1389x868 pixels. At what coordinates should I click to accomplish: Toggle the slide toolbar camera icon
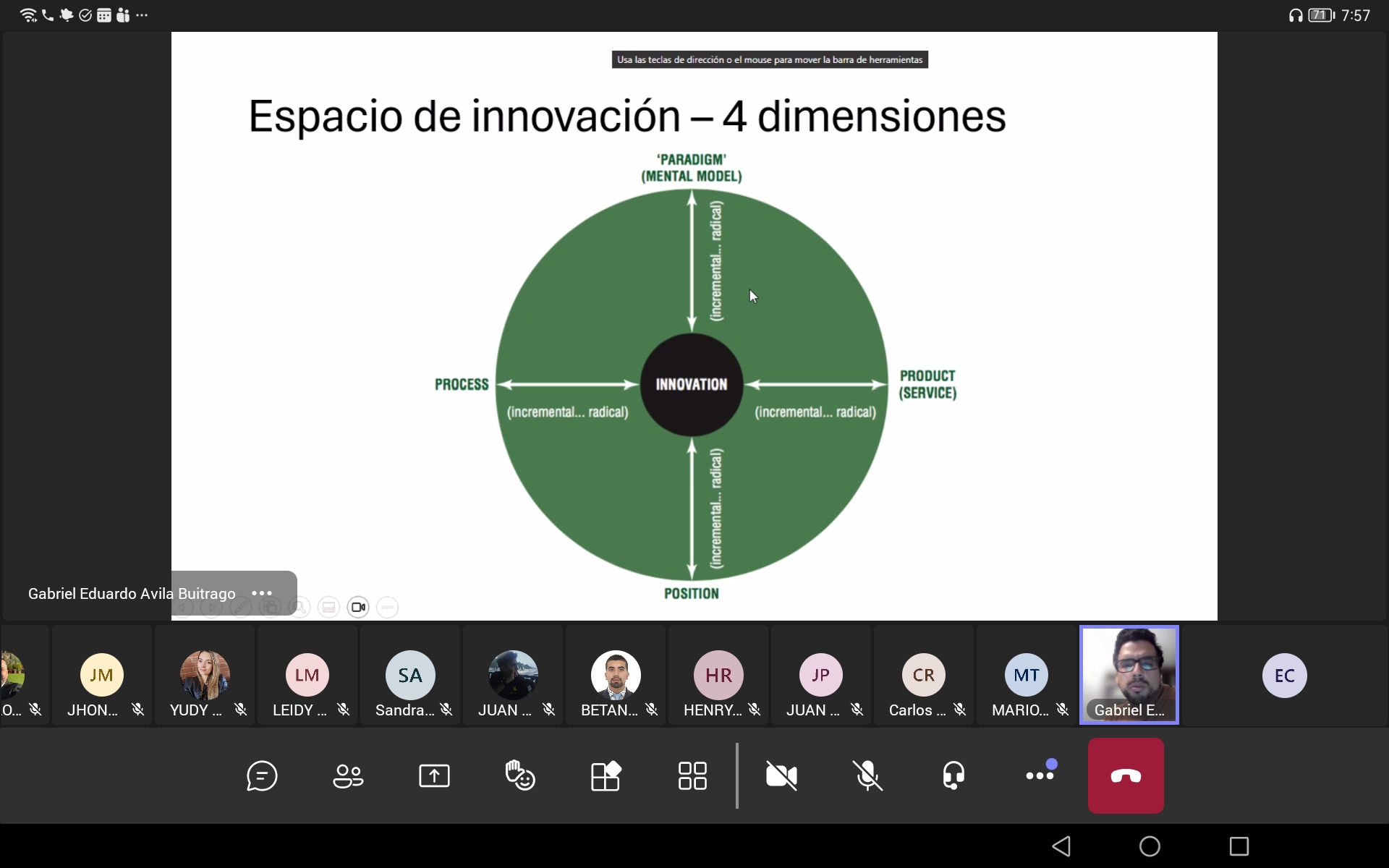click(x=358, y=607)
